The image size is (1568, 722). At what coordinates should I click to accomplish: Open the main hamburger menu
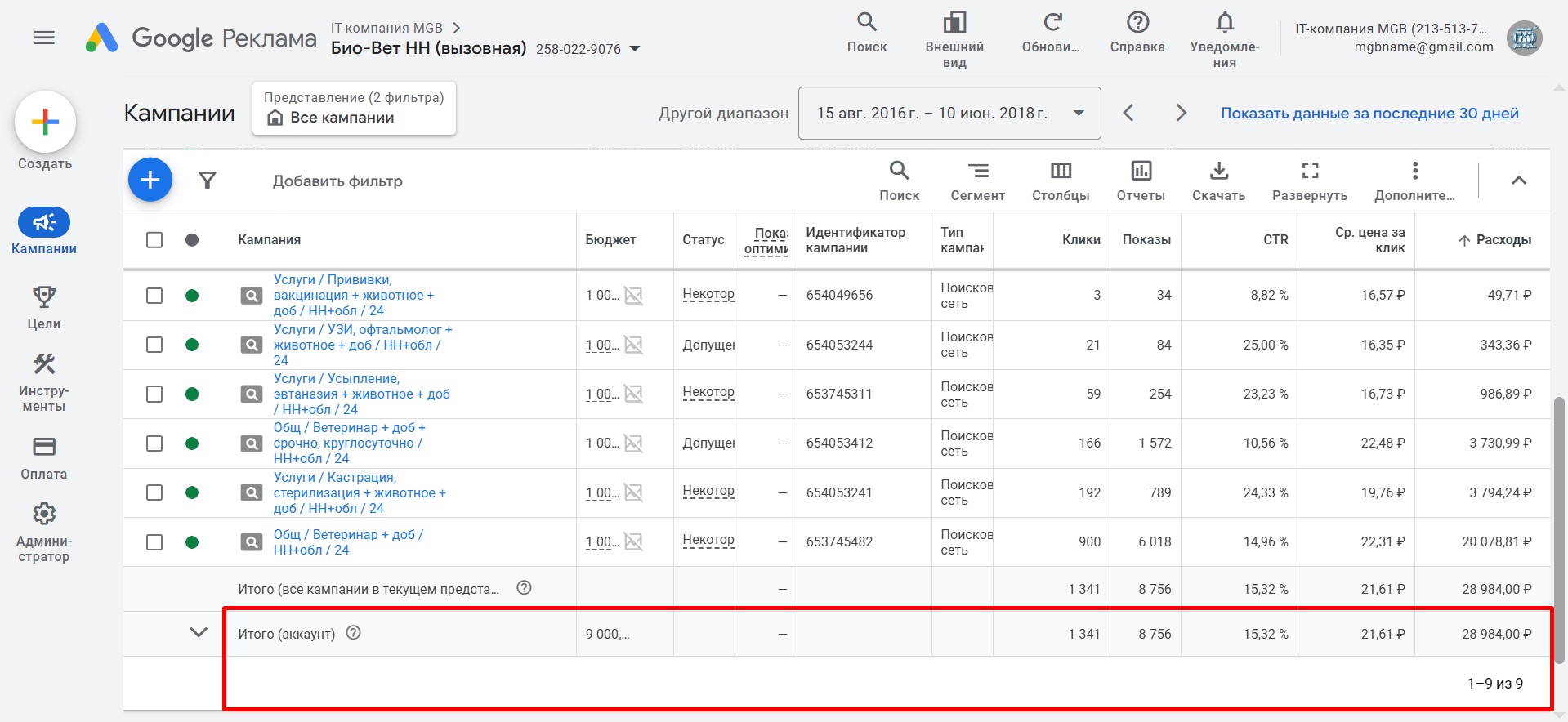click(44, 38)
